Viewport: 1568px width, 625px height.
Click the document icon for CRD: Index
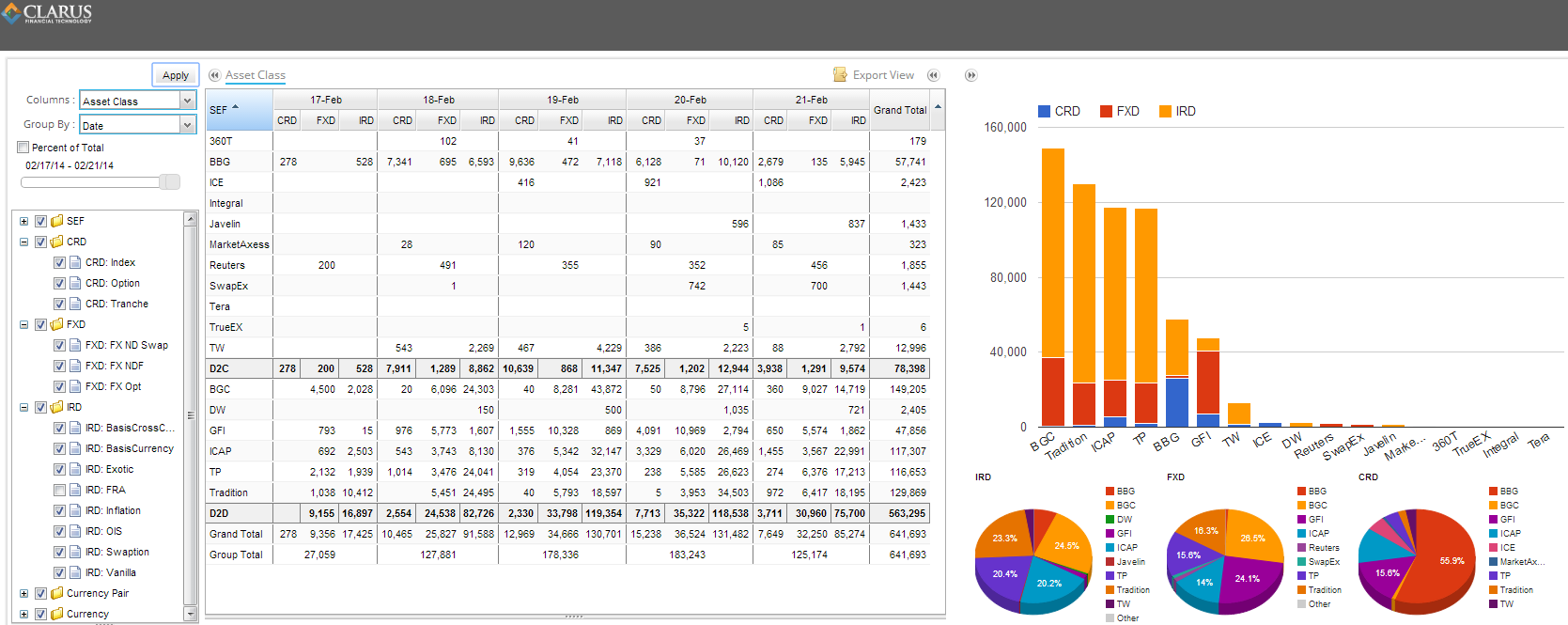(x=75, y=262)
